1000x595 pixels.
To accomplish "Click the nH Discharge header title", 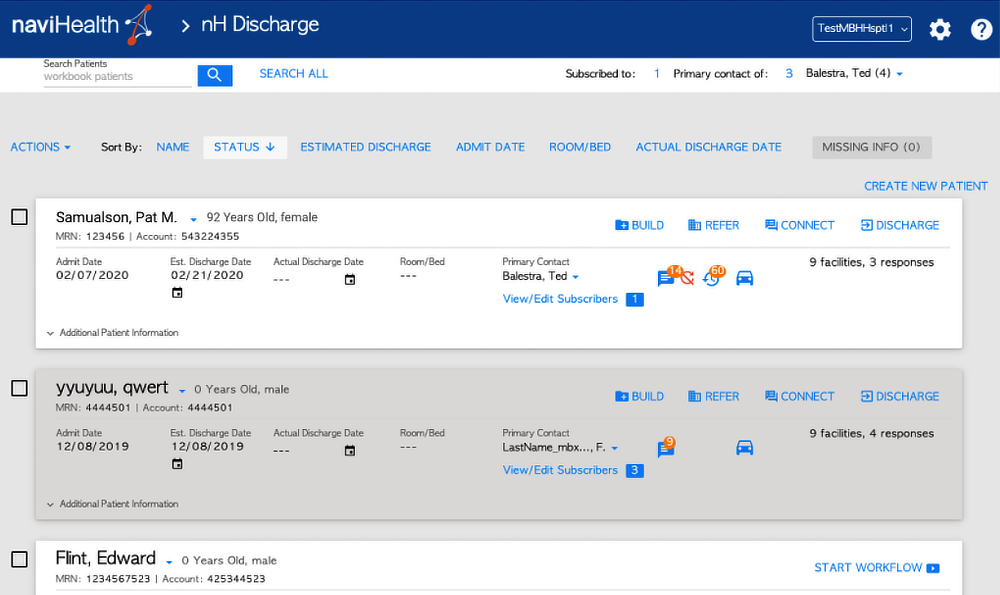I will click(260, 24).
